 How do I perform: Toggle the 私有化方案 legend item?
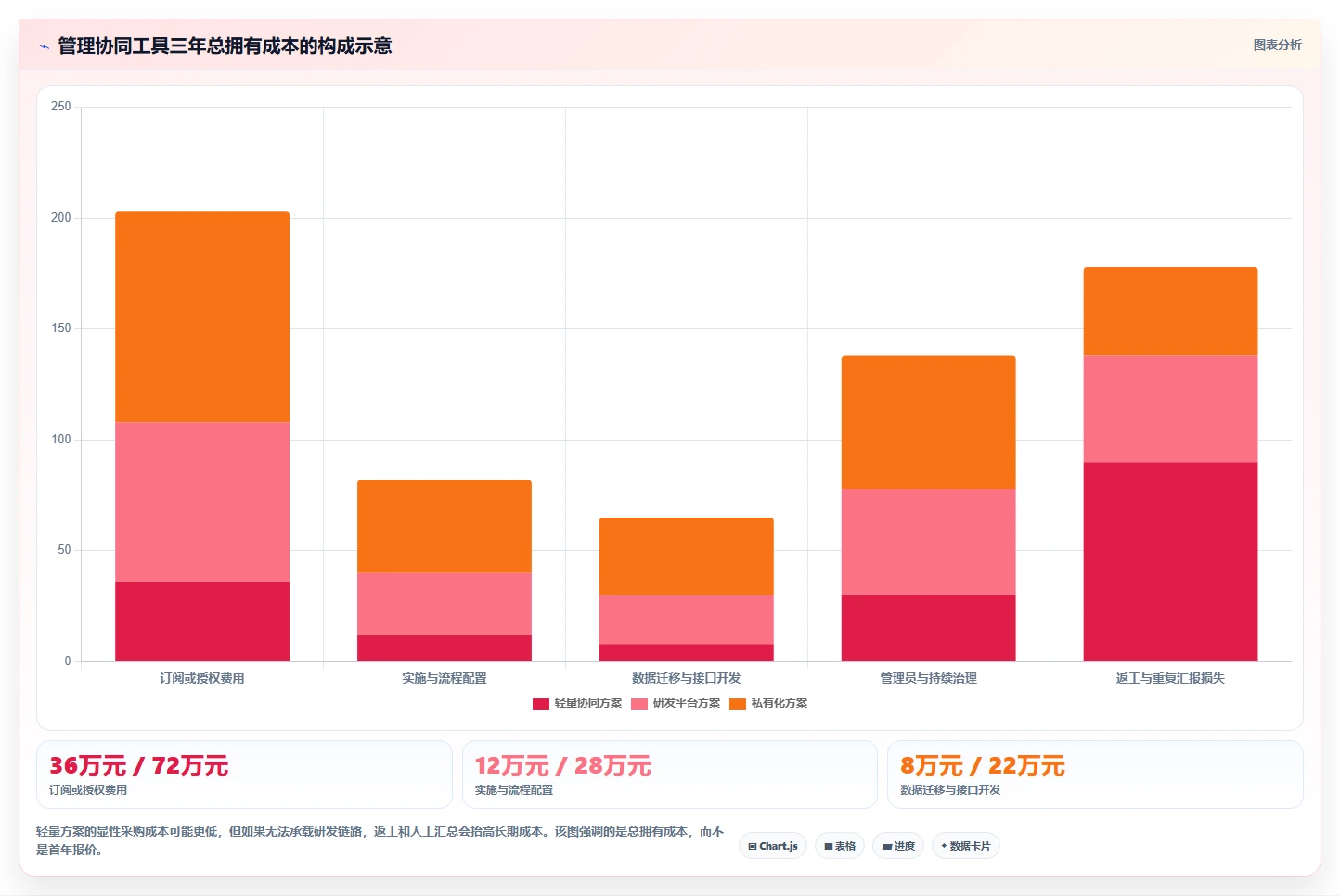[x=768, y=703]
